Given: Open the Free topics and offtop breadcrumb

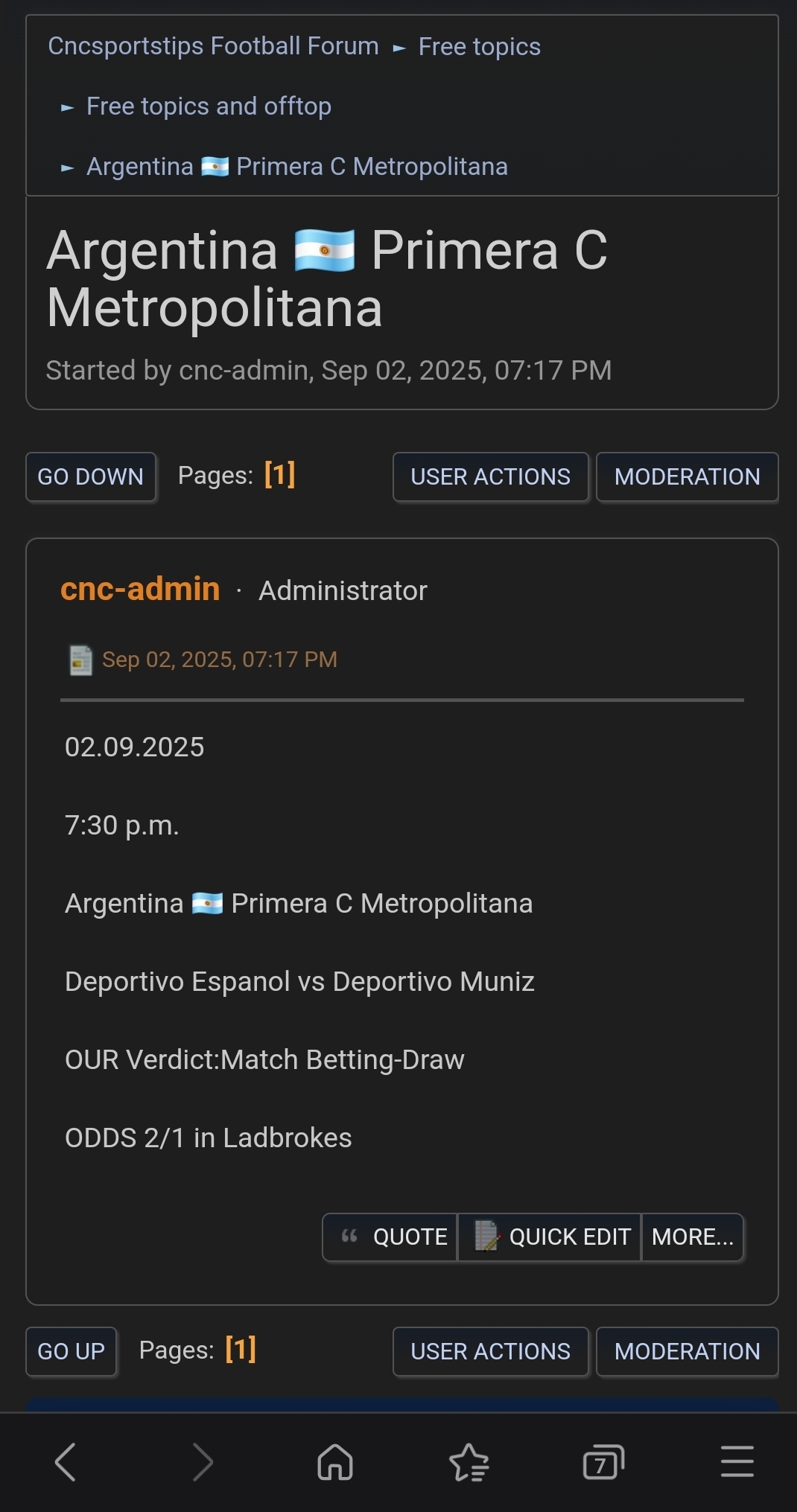Looking at the screenshot, I should tap(209, 106).
